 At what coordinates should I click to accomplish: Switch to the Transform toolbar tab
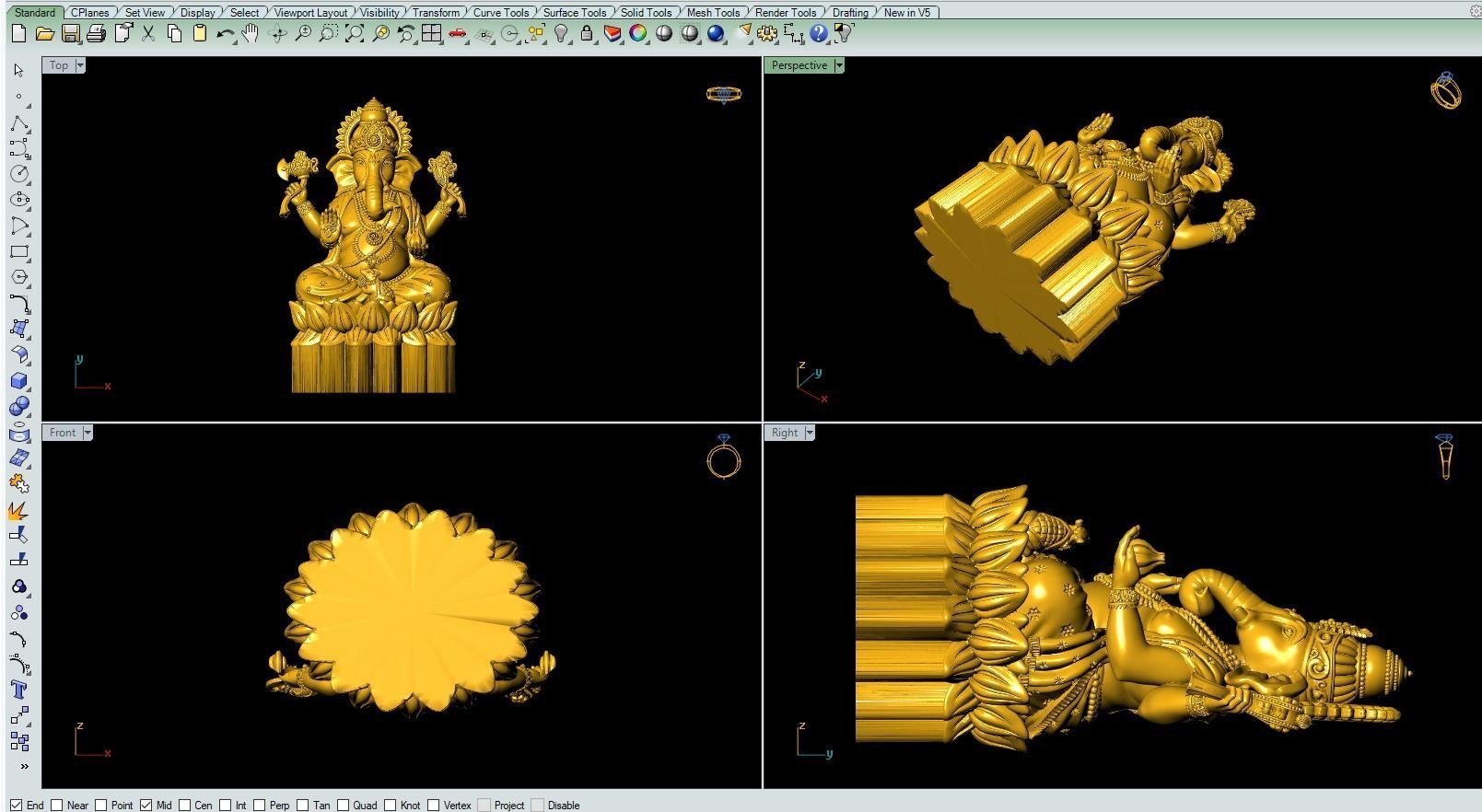point(436,12)
